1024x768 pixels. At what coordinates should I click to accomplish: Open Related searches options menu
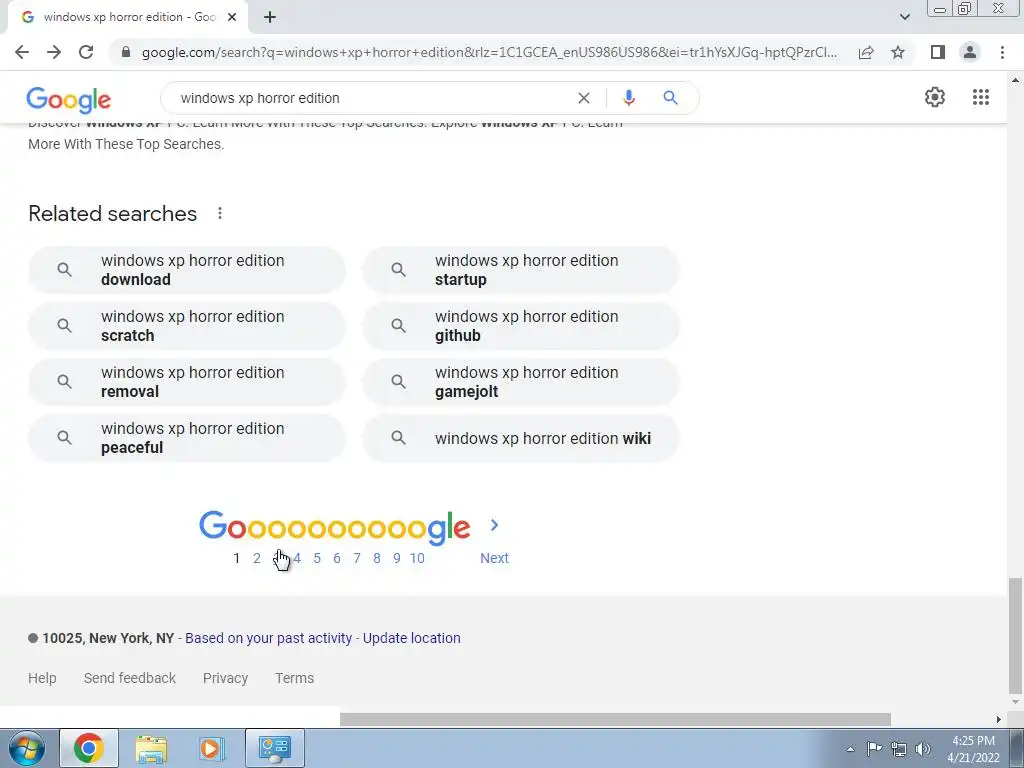[x=220, y=214]
